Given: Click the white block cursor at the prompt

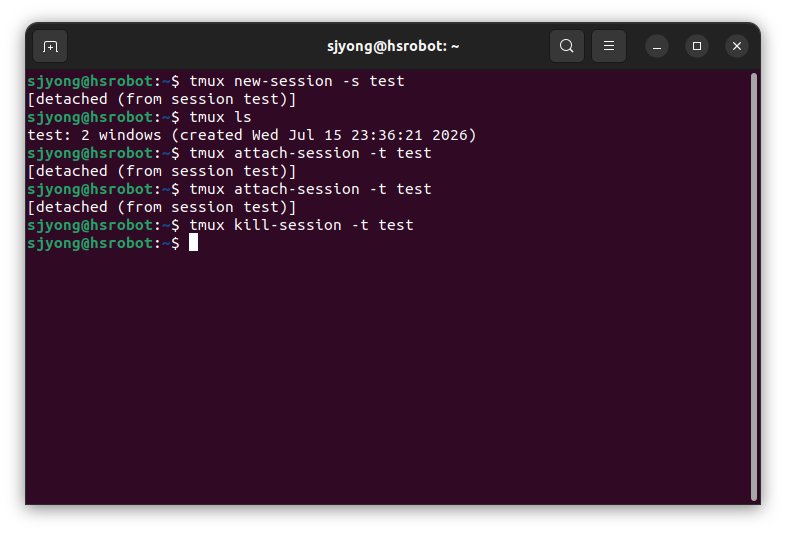Looking at the screenshot, I should tap(193, 243).
